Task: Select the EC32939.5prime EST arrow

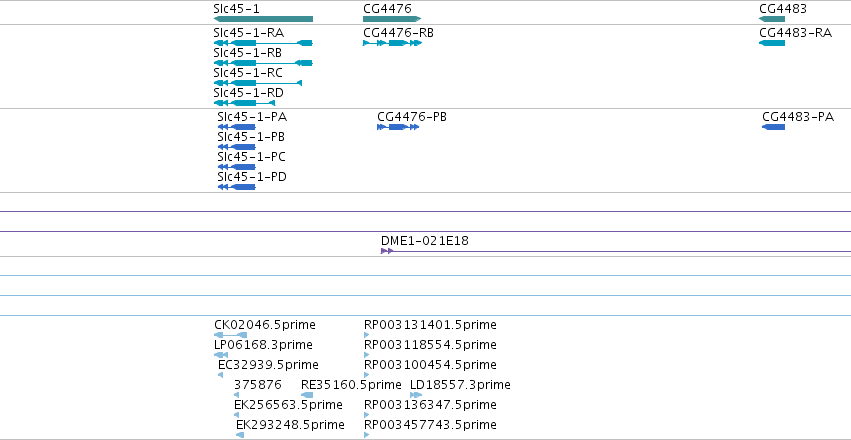Action: click(220, 375)
